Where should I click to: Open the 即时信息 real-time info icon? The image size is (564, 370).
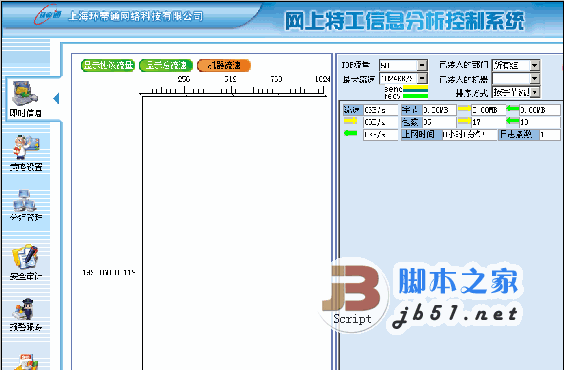pyautogui.click(x=24, y=93)
